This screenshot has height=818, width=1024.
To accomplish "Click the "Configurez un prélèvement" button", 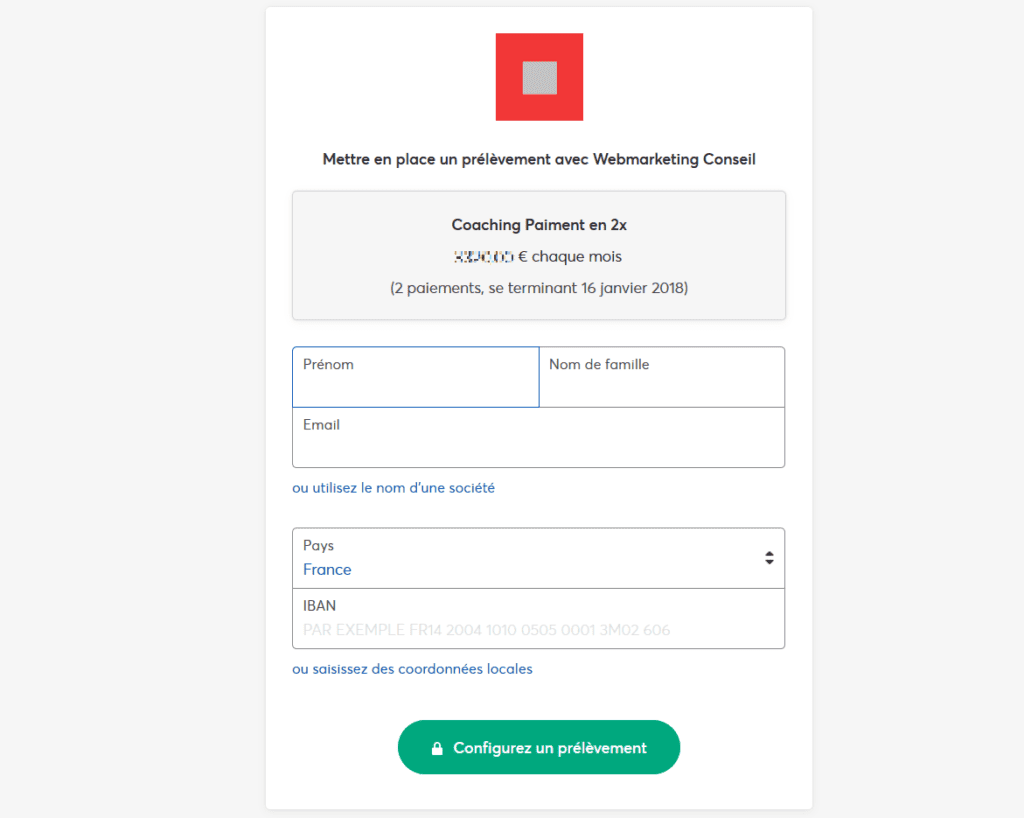I will point(539,747).
